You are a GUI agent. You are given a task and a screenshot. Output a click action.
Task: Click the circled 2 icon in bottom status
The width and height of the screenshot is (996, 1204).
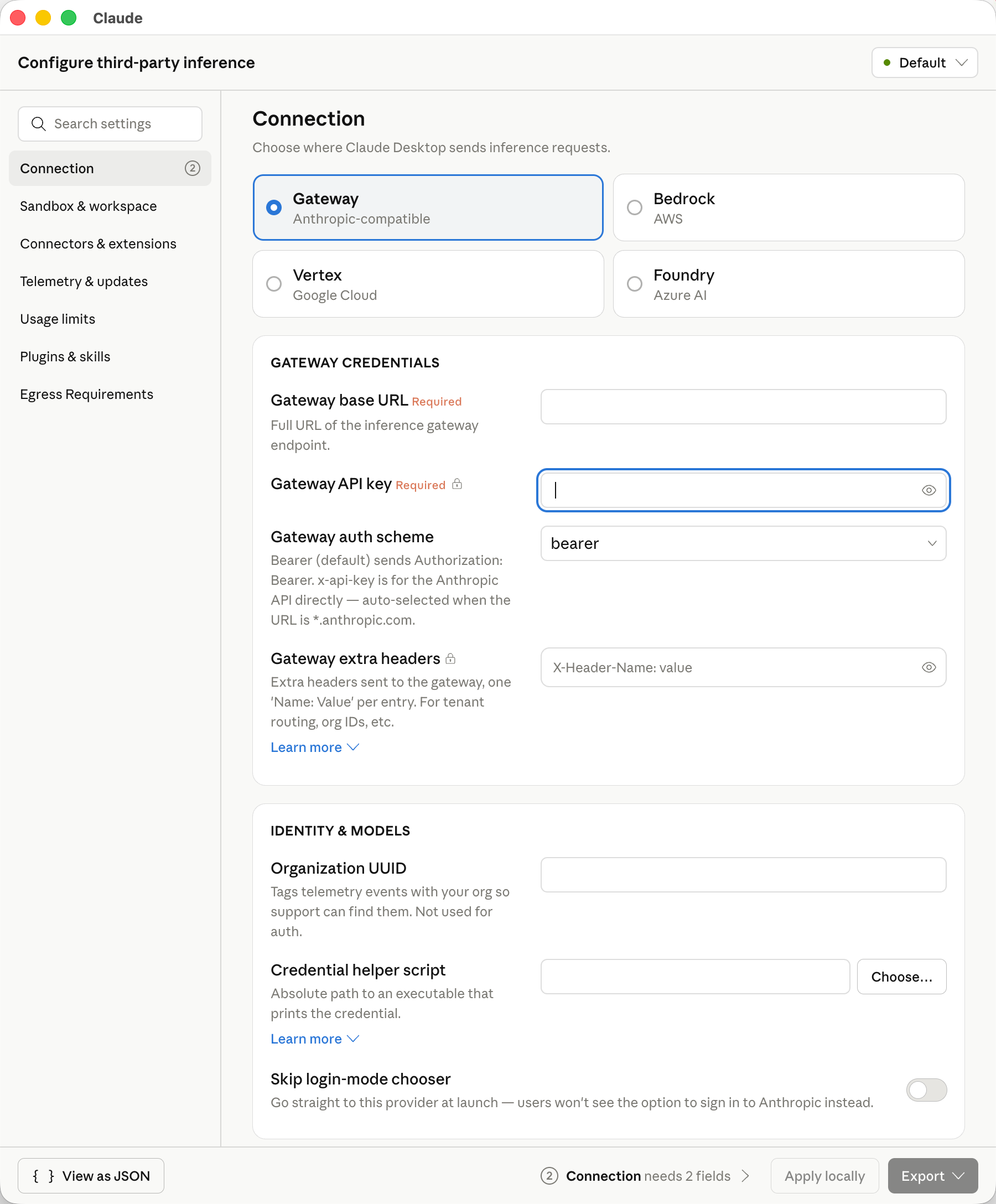pos(549,1176)
